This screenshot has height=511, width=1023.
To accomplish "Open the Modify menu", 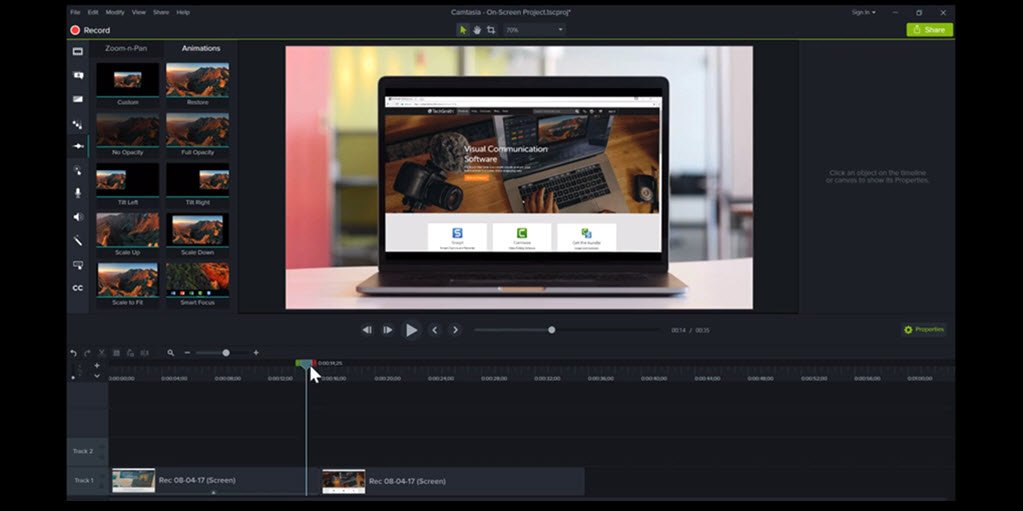I will (115, 12).
